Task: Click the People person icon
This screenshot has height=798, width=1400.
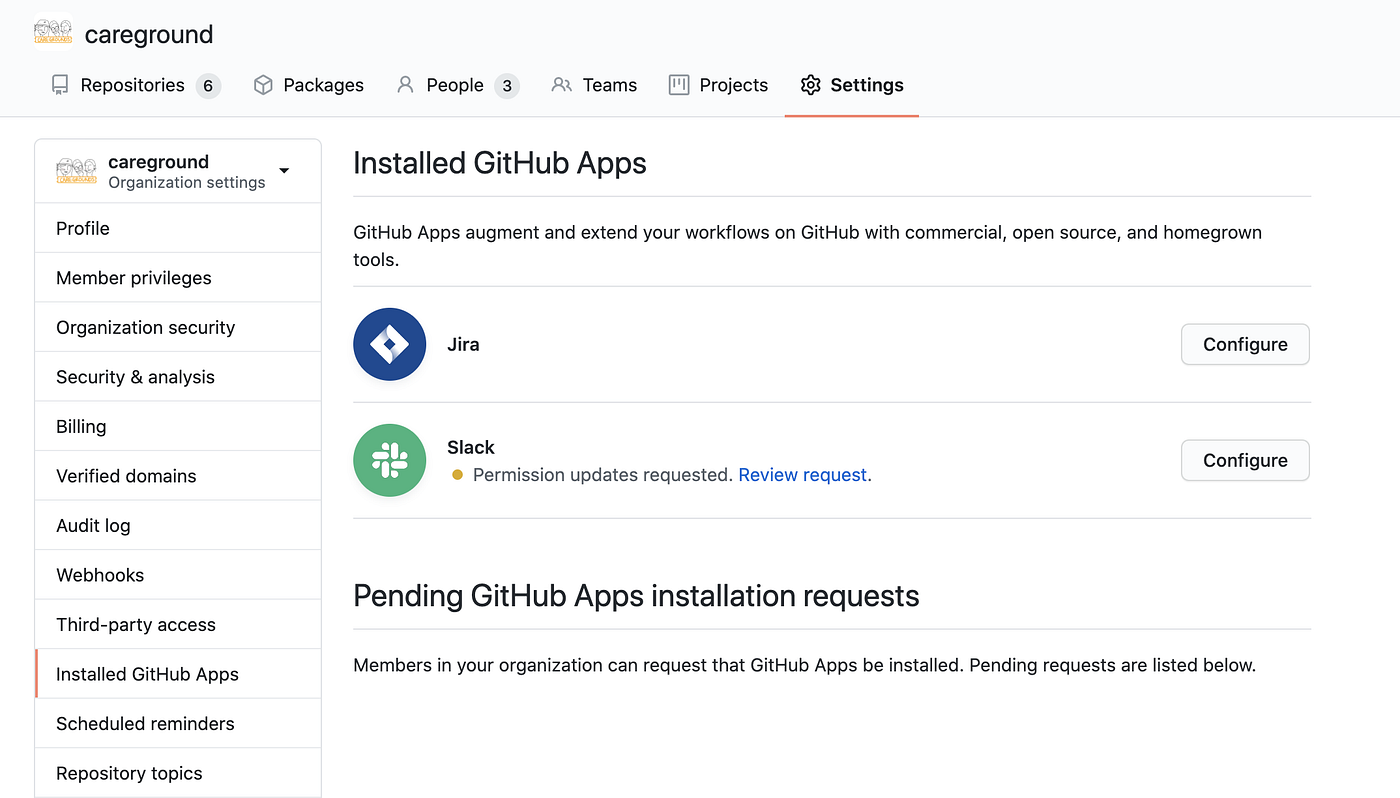Action: tap(405, 85)
